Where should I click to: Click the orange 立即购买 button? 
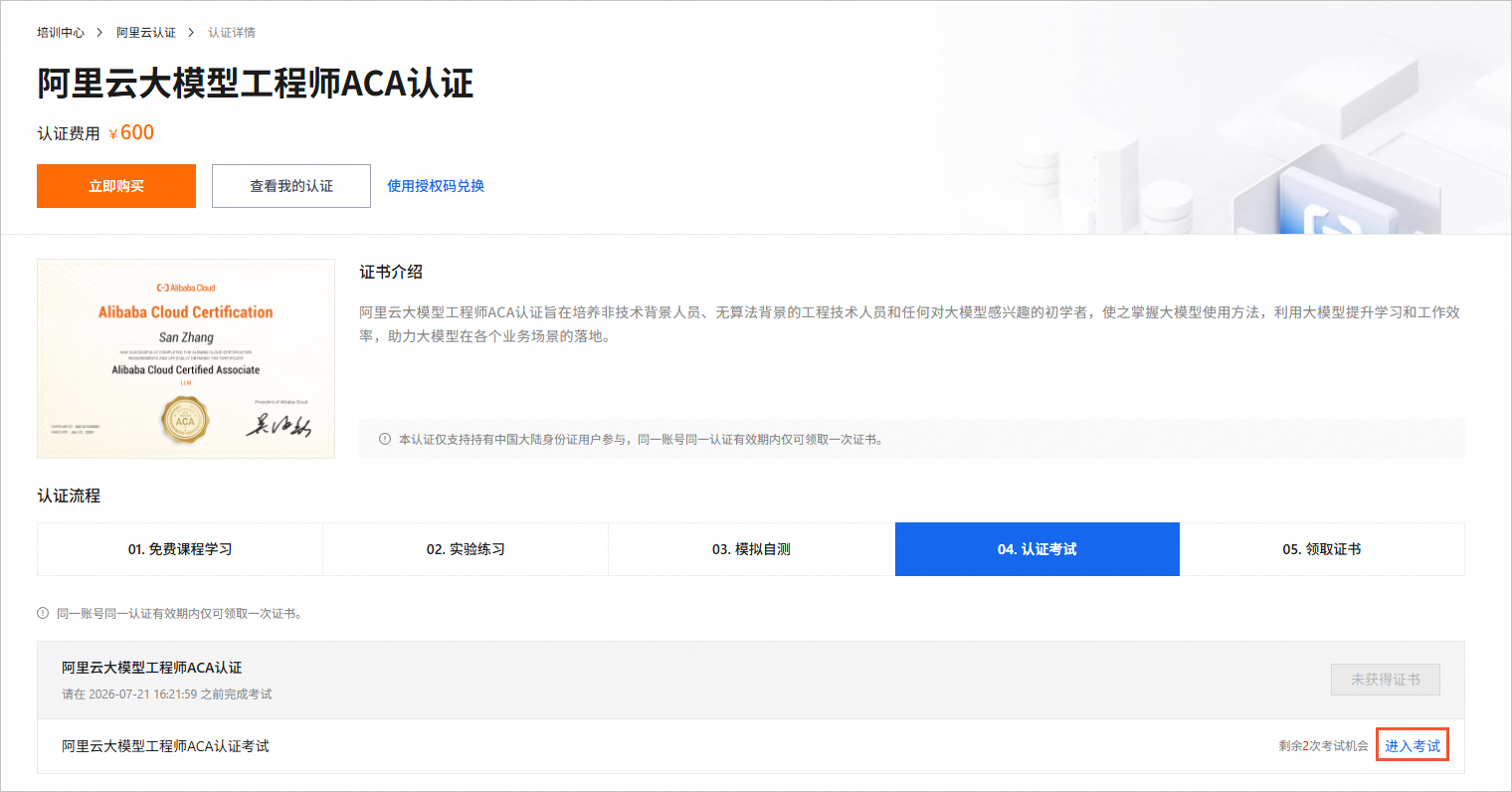116,186
